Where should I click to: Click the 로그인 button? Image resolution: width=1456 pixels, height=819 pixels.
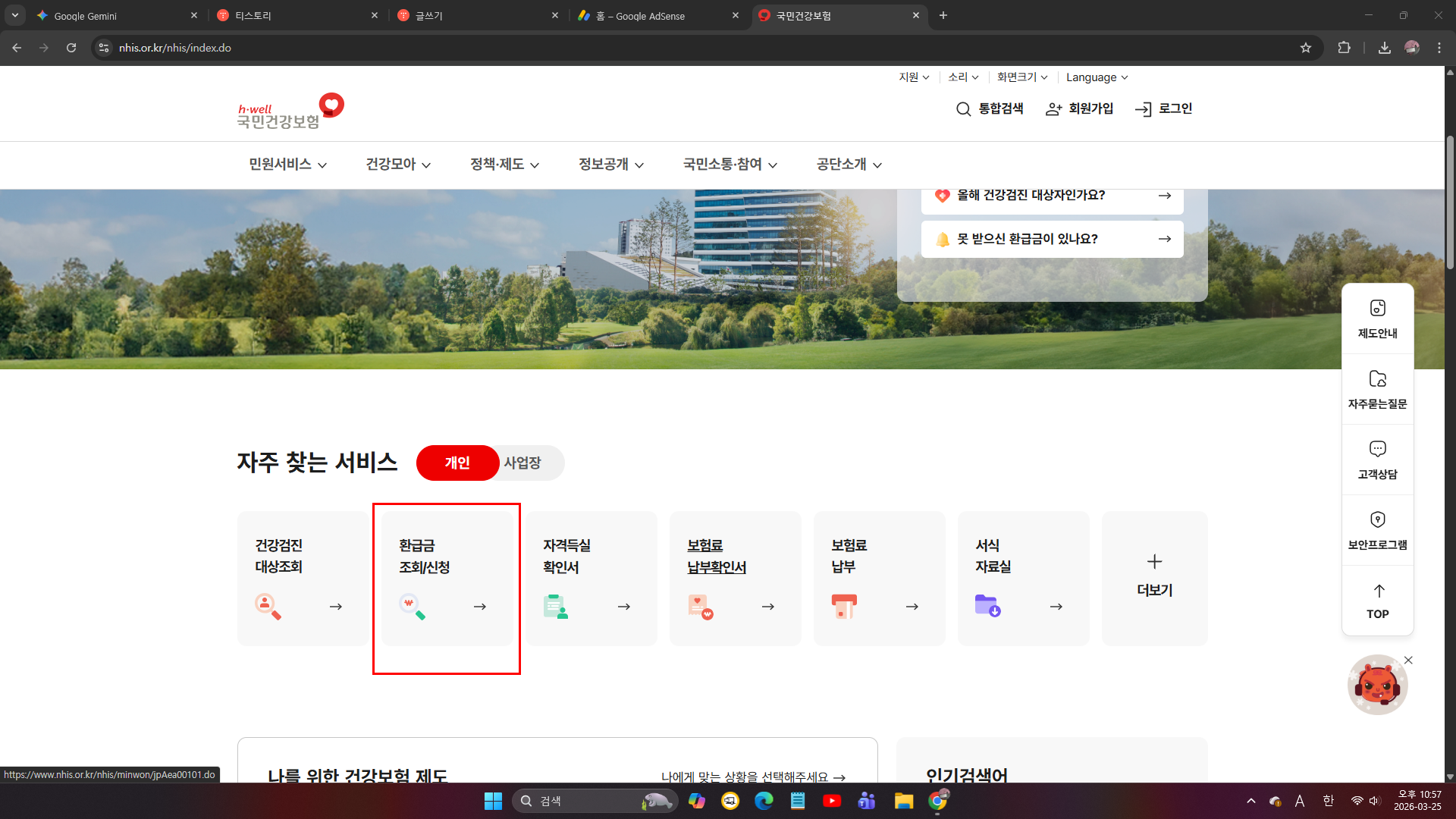pyautogui.click(x=1163, y=108)
